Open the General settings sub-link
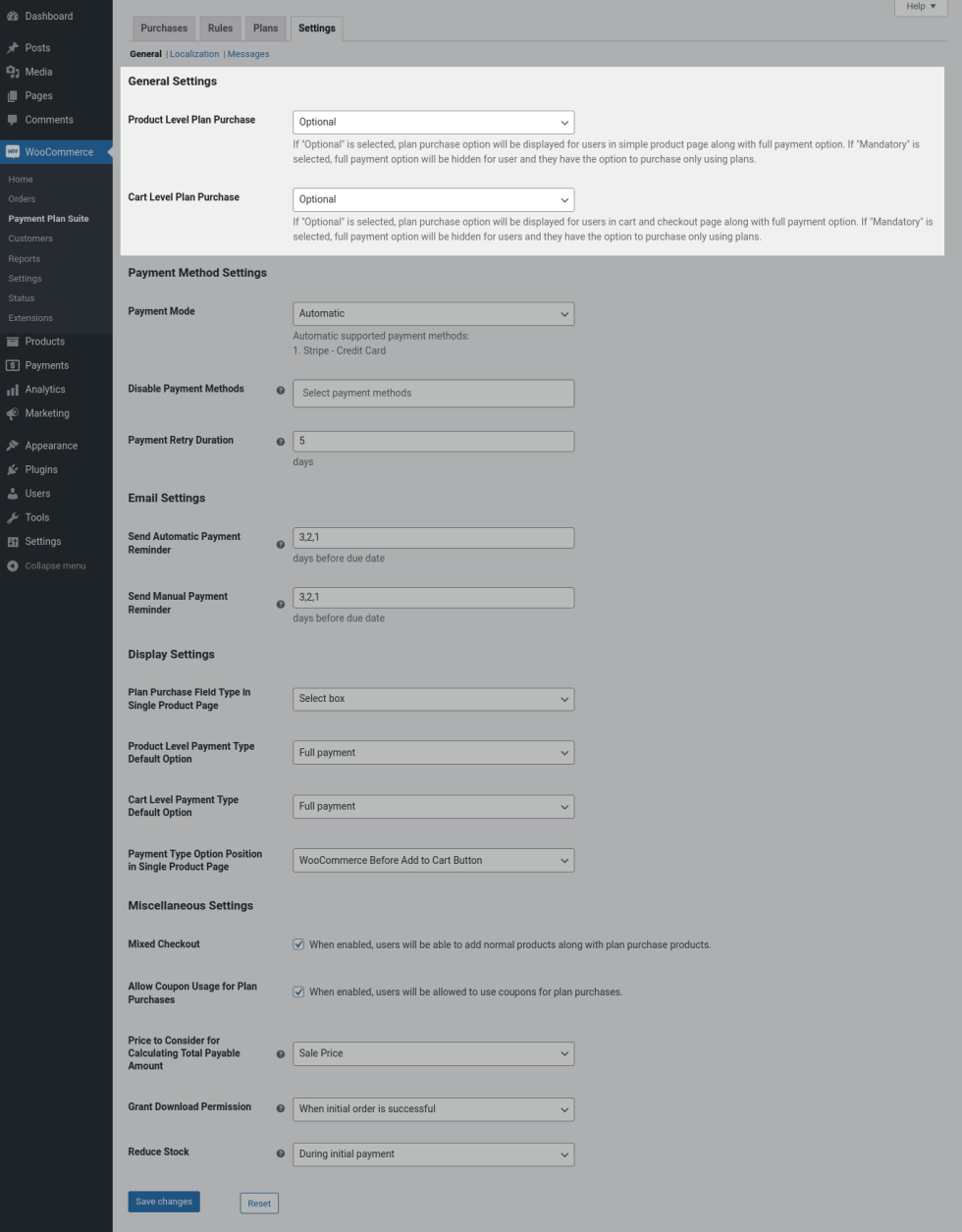The height and width of the screenshot is (1232, 962). 145,54
